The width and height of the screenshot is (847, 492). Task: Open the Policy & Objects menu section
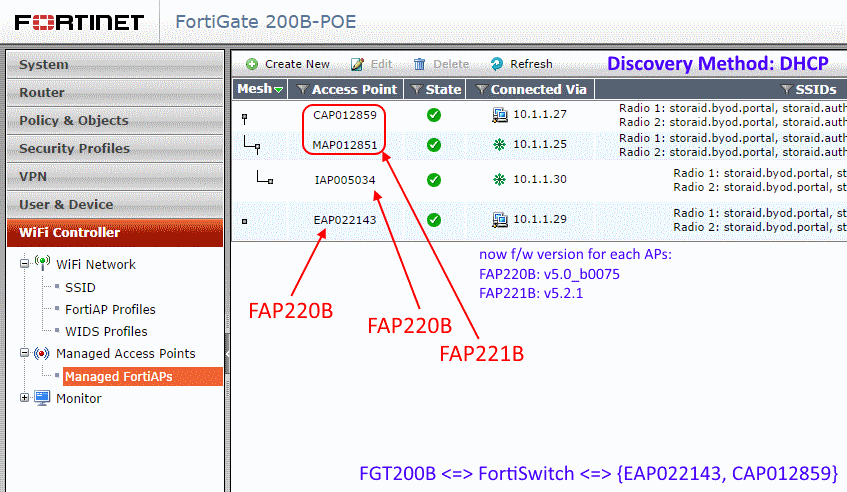[115, 121]
